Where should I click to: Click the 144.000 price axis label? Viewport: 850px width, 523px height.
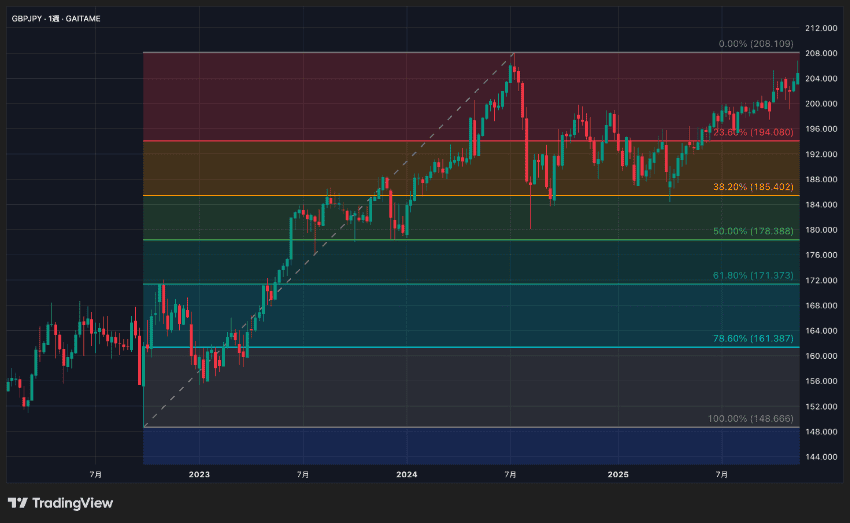click(821, 457)
